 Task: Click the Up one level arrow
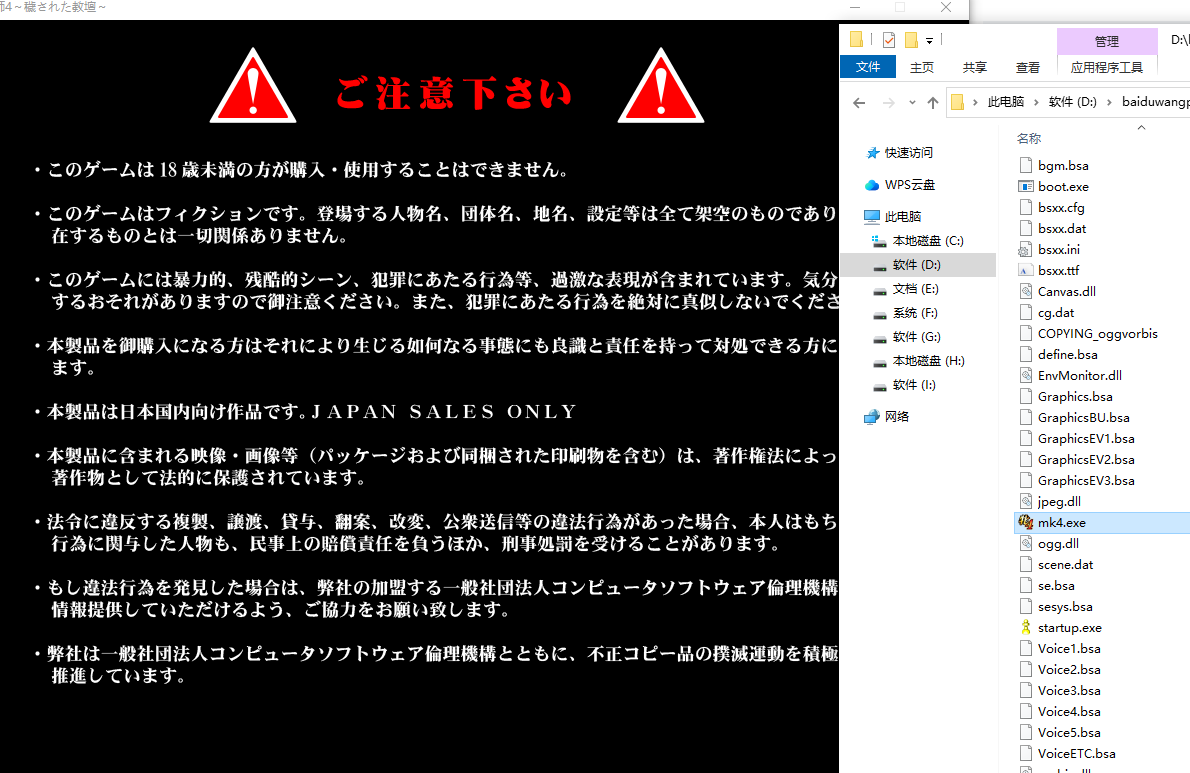click(932, 102)
